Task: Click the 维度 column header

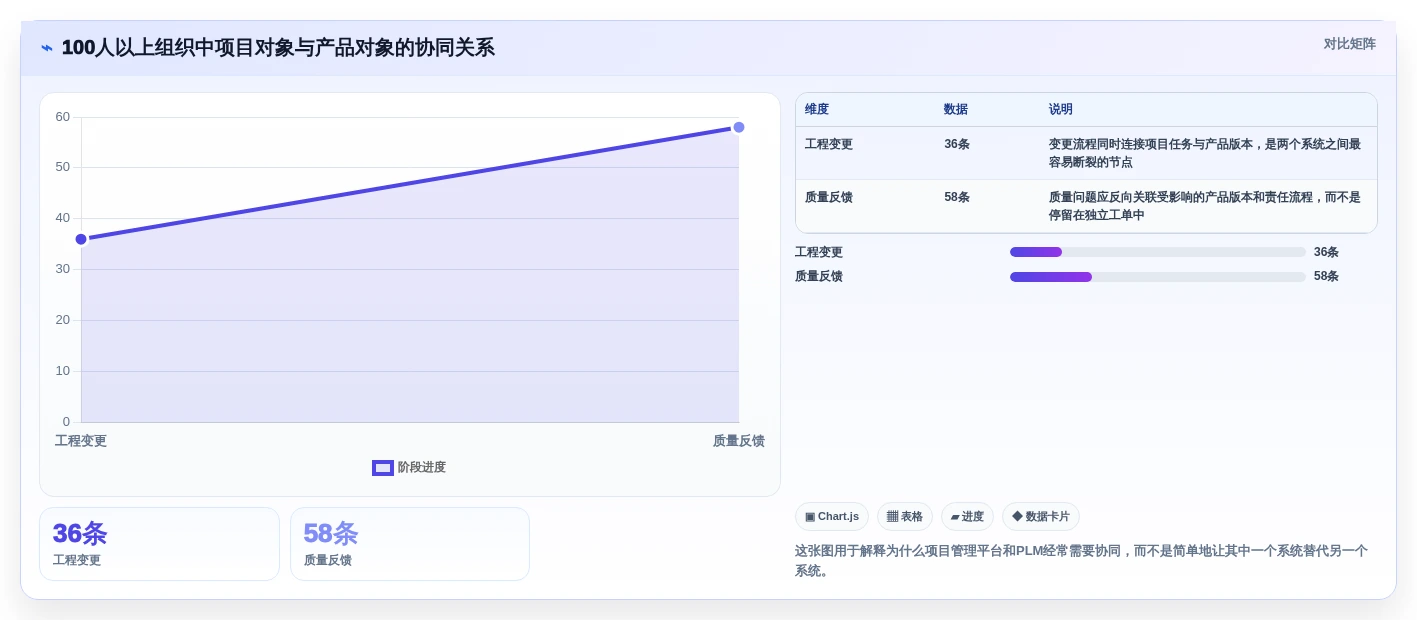Action: [817, 110]
